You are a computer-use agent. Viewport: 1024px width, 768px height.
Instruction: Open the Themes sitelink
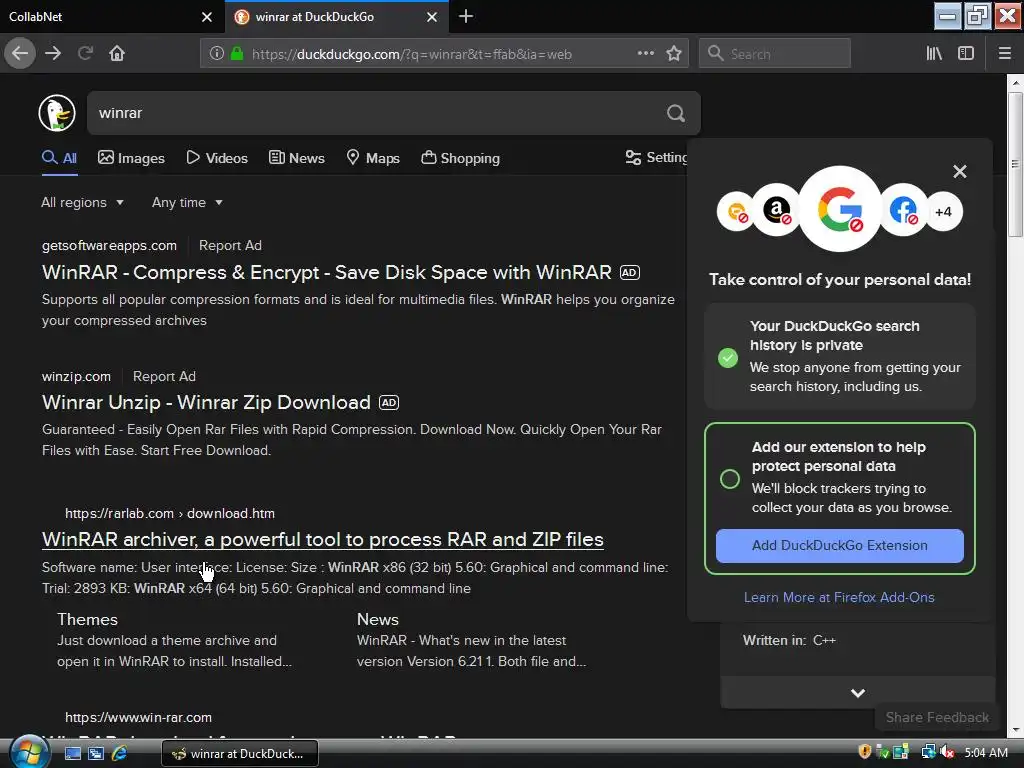pyautogui.click(x=88, y=619)
